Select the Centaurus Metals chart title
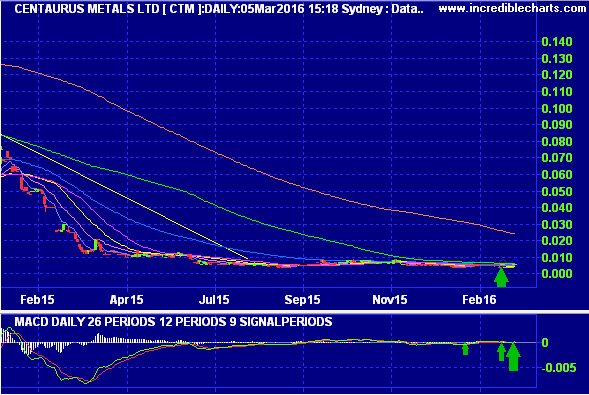The width and height of the screenshot is (589, 395). click(x=219, y=8)
